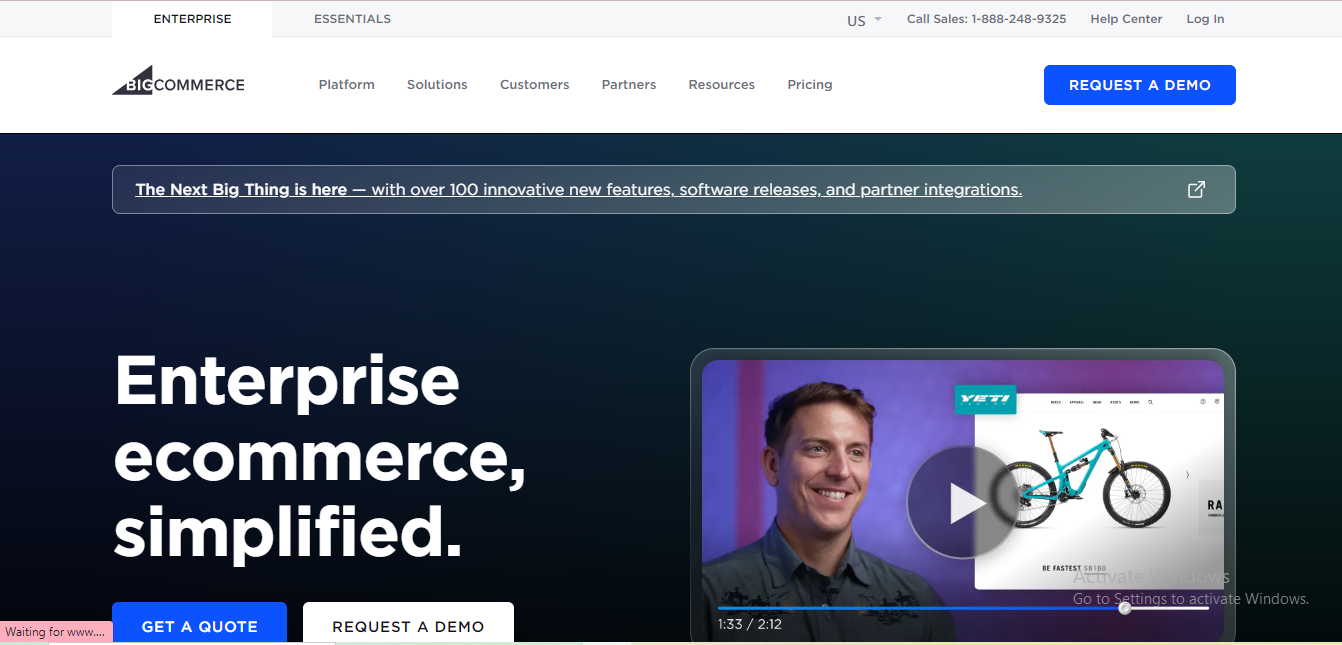Play the video with the play button
Viewport: 1342px width, 645px height.
pos(962,502)
